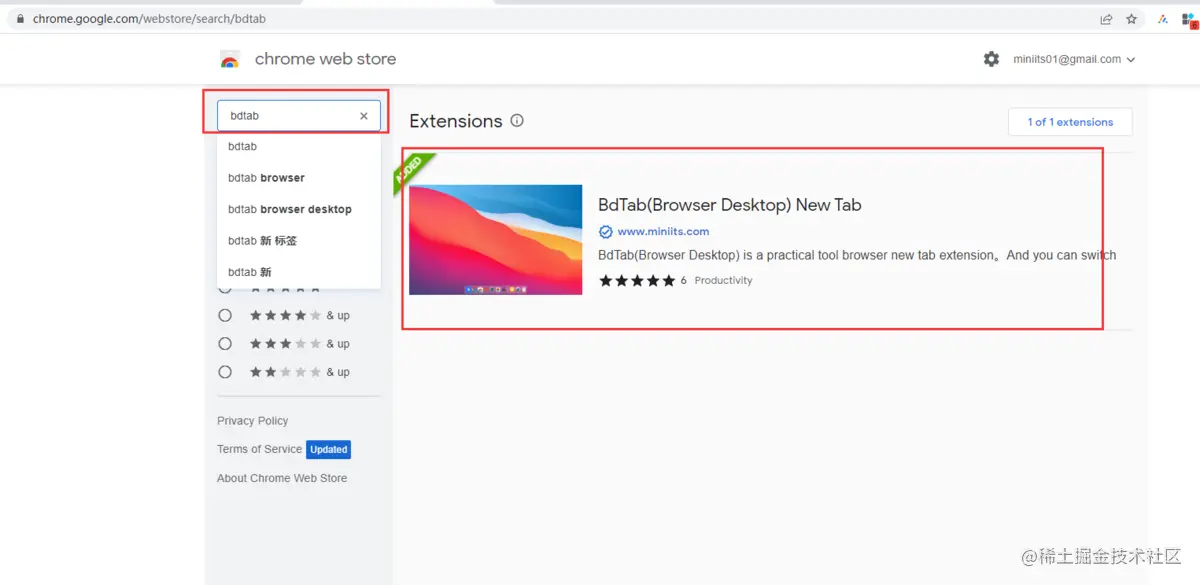The height and width of the screenshot is (585, 1200).
Task: Visit the www.miniits.com publisher link
Action: pos(663,231)
